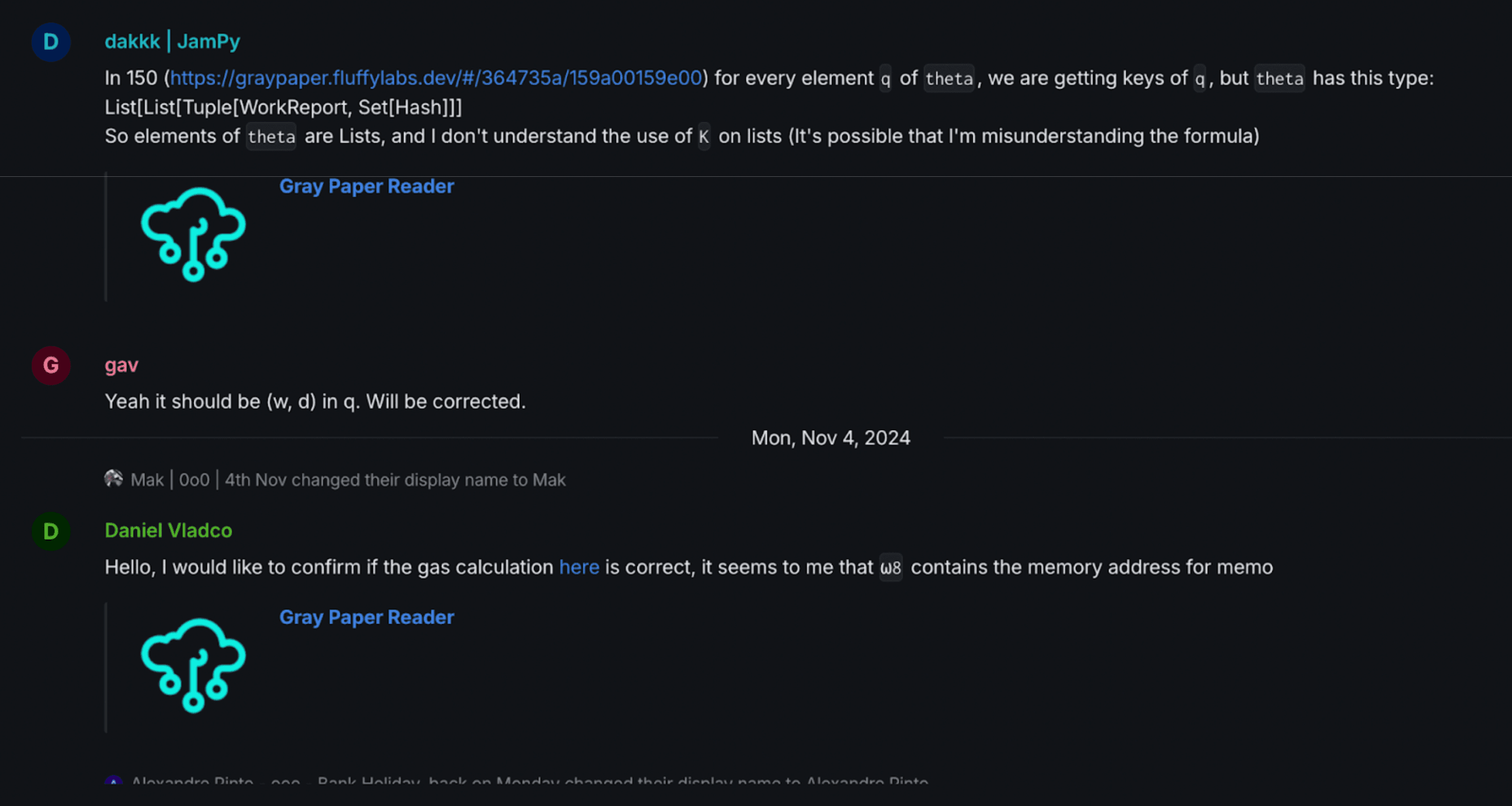Click the ω8 inline code snippet
This screenshot has width=1512, height=806.
pyautogui.click(x=890, y=568)
